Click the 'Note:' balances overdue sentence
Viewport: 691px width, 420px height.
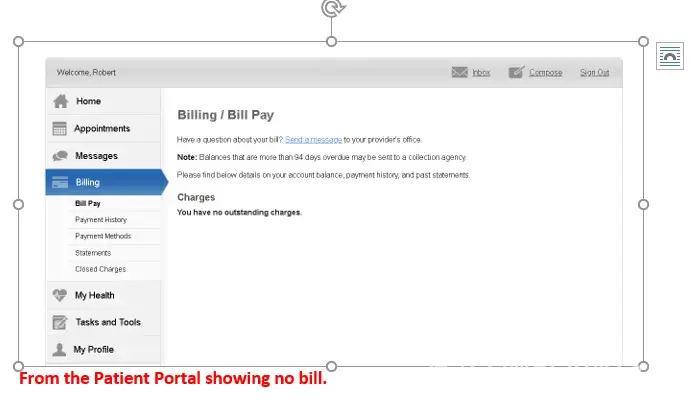coord(322,157)
